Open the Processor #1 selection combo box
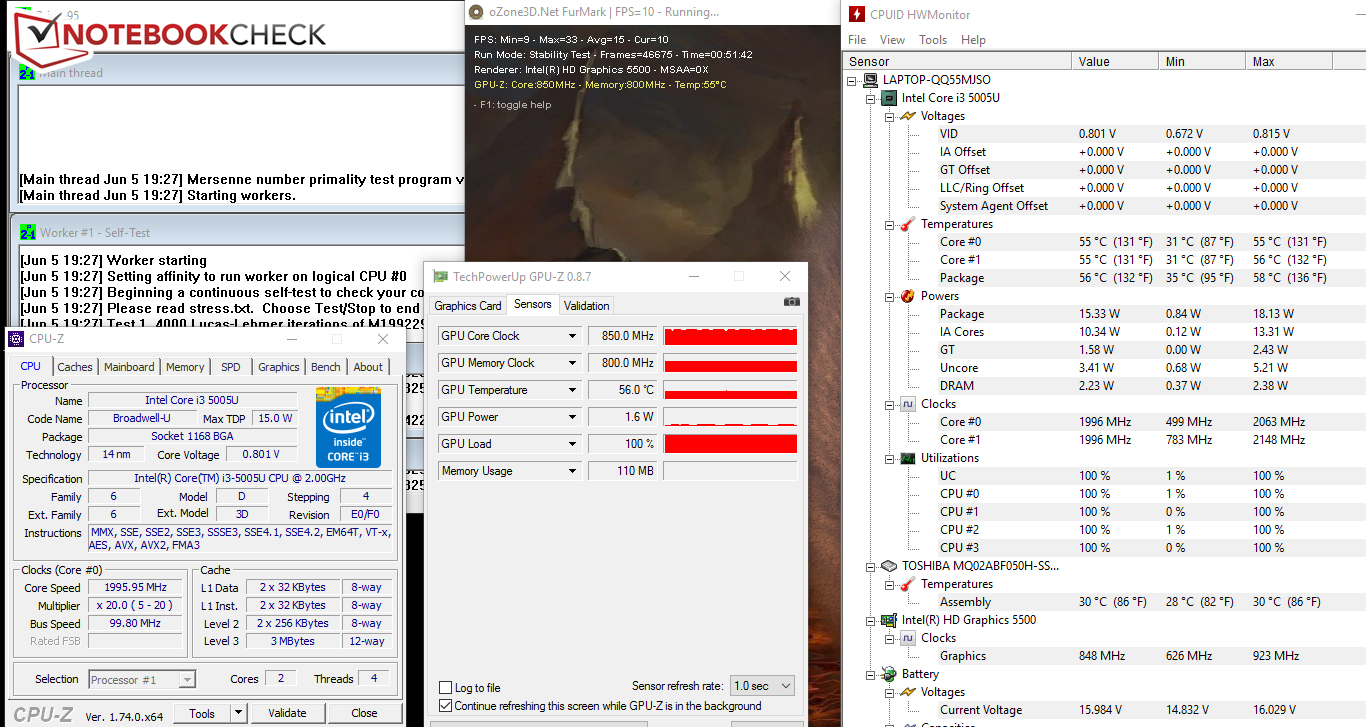 [142, 680]
